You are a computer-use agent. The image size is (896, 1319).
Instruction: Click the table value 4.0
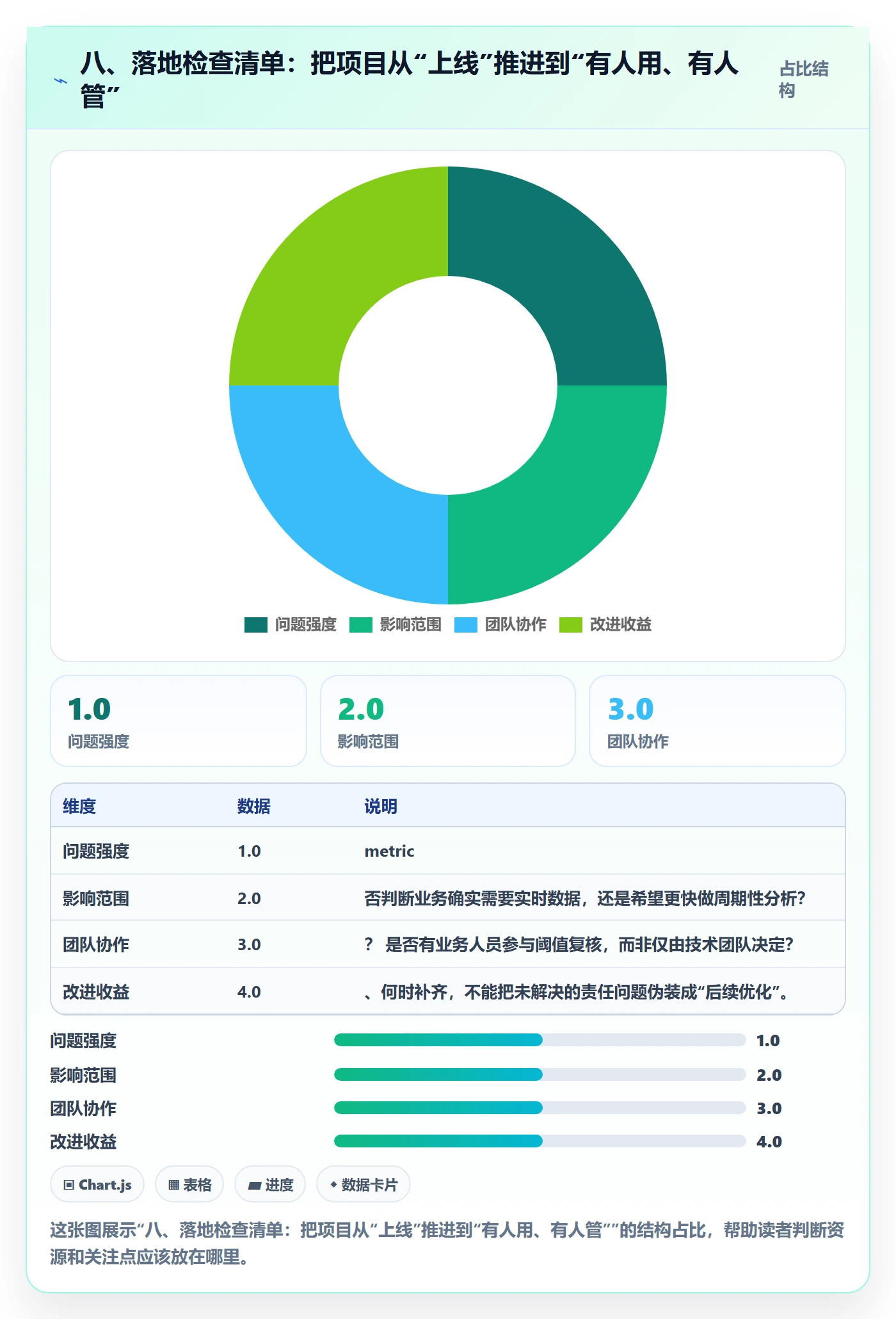tap(249, 992)
